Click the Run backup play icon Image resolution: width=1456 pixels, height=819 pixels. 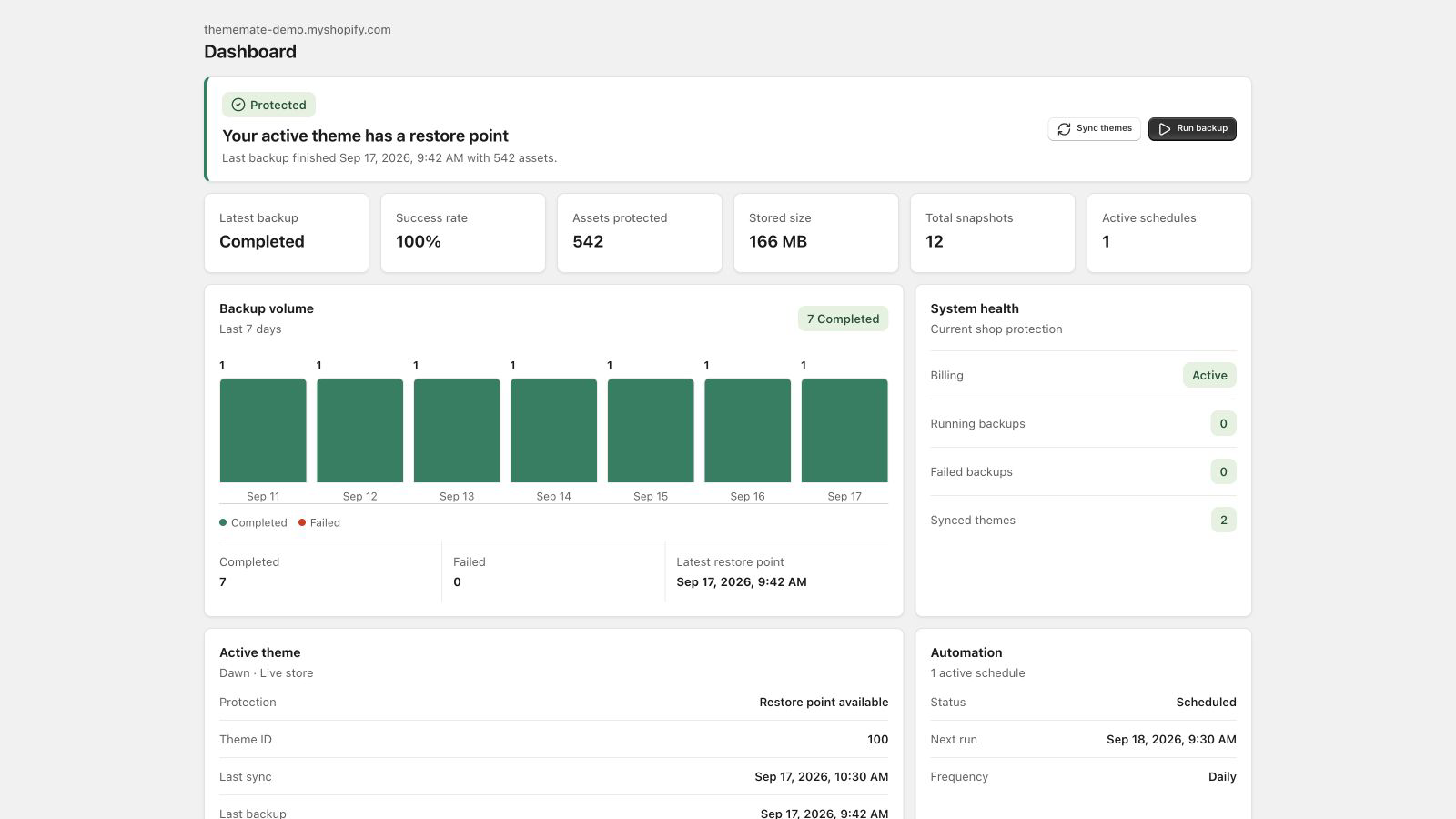(x=1164, y=129)
